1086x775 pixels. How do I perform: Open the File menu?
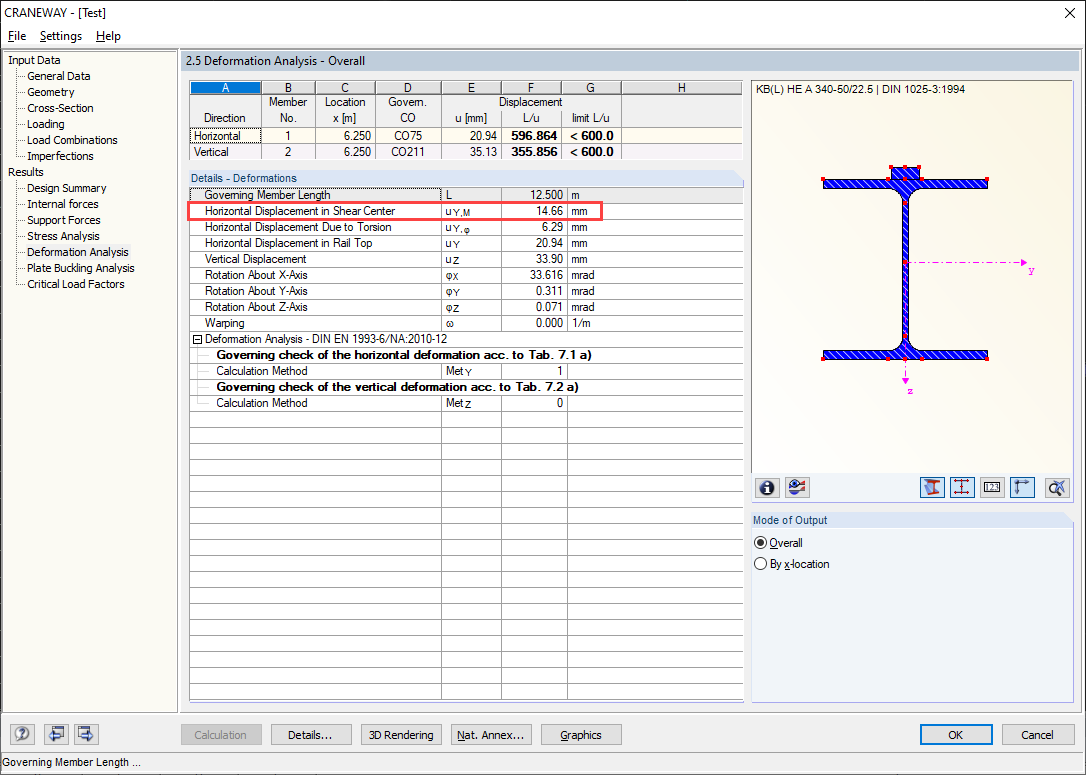(16, 36)
